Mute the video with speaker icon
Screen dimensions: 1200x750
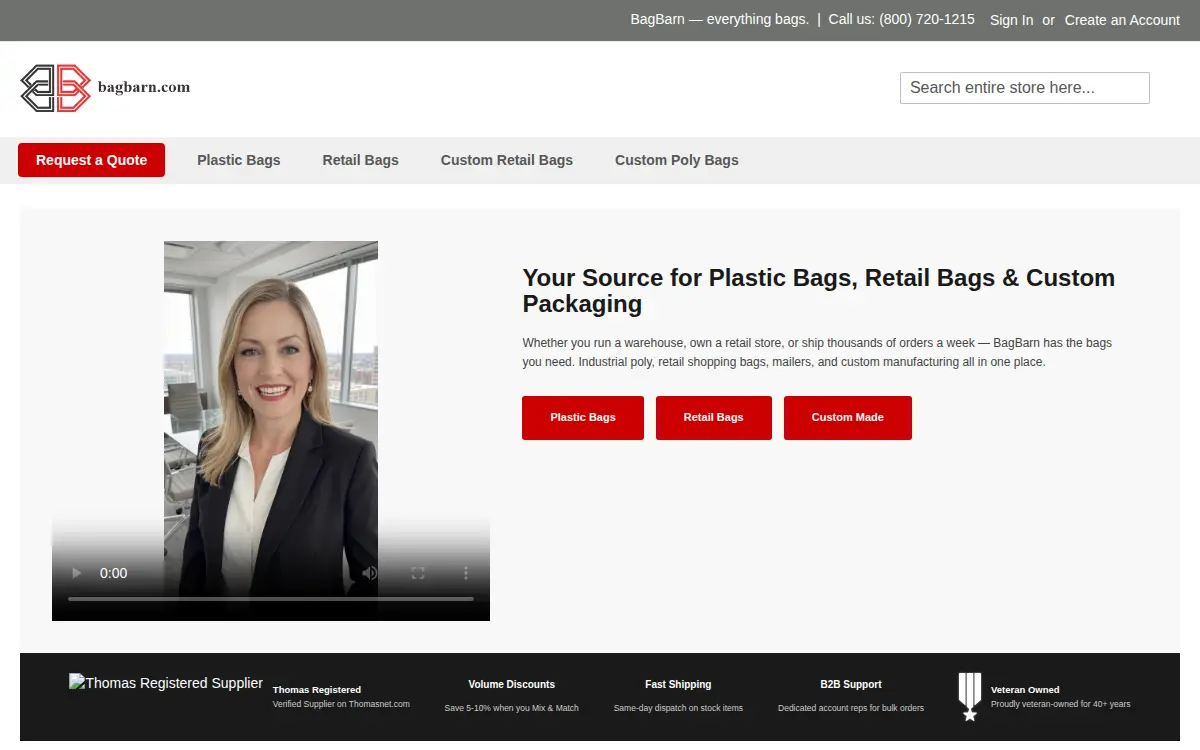tap(370, 573)
